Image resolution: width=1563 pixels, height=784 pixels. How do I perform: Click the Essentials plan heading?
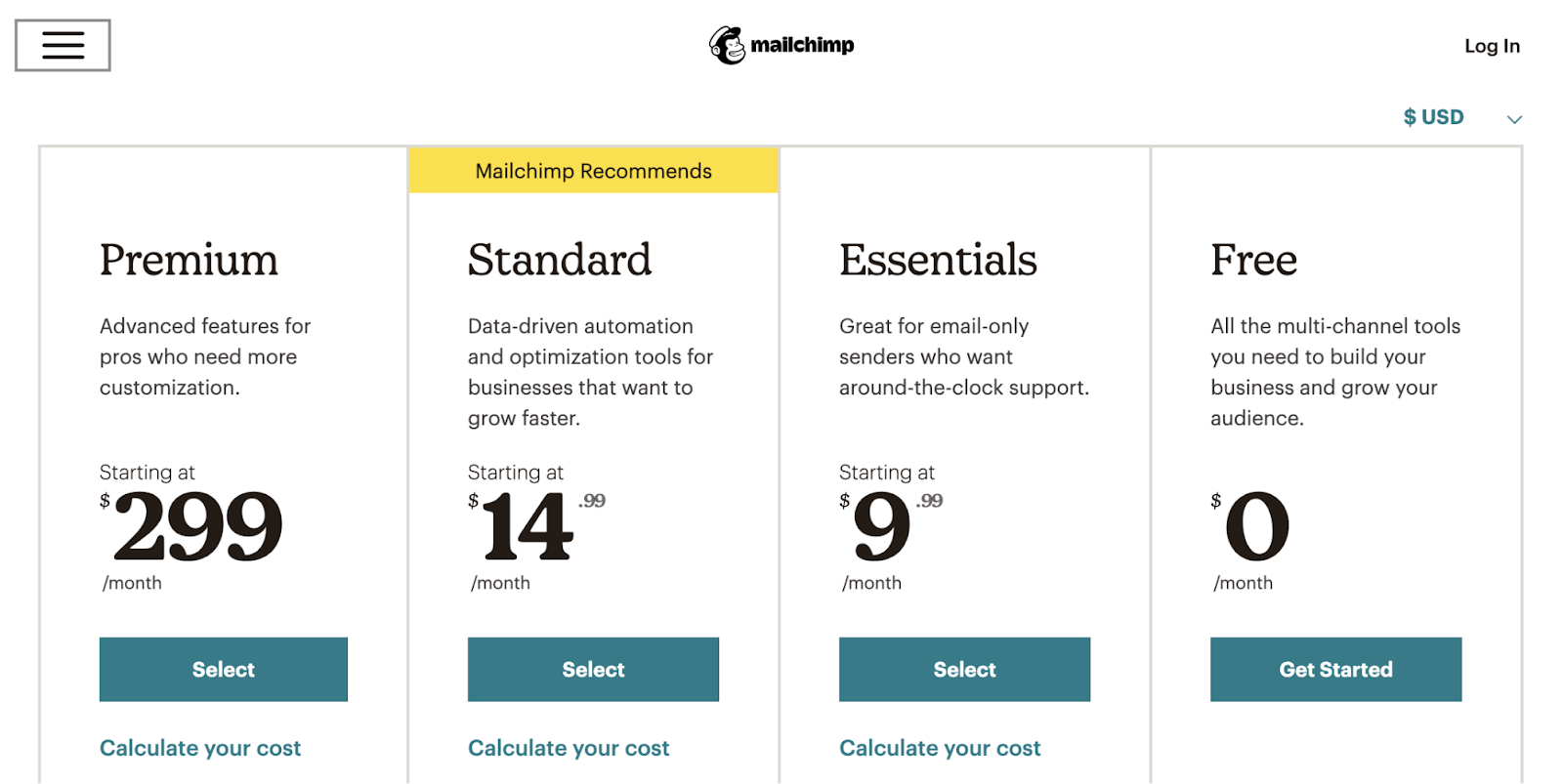pos(938,260)
